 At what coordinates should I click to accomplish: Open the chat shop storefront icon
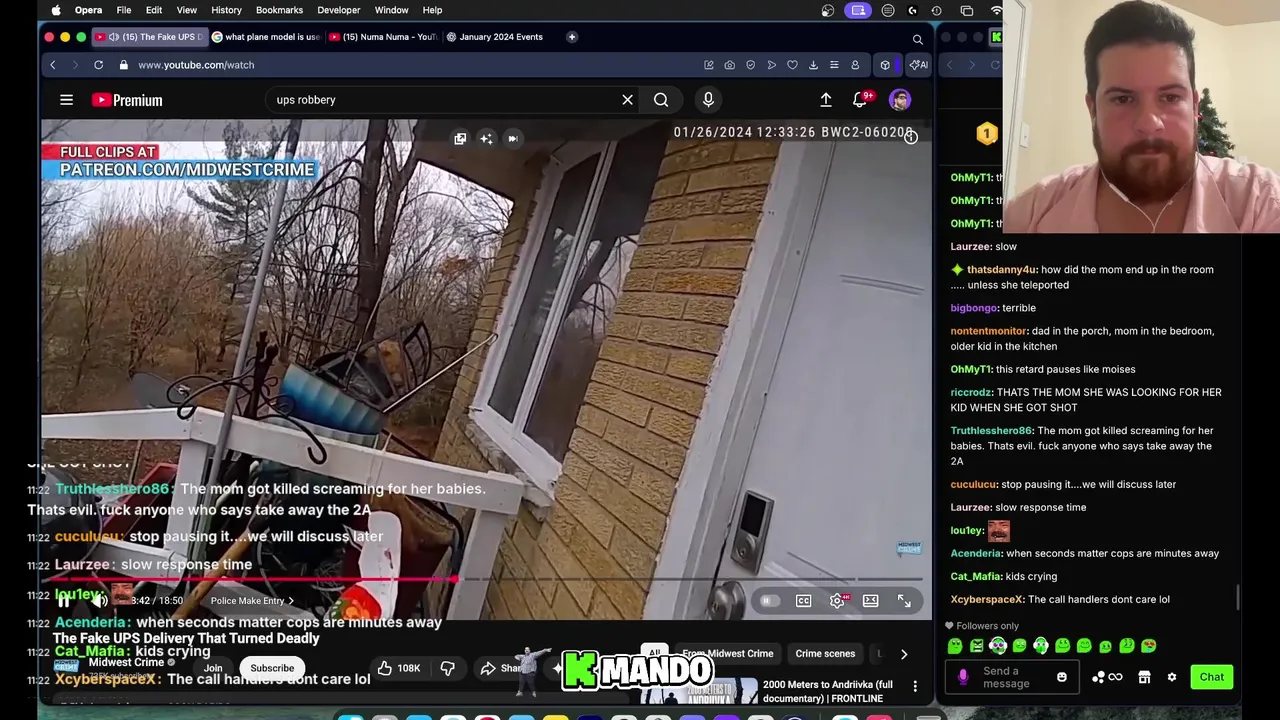[1144, 678]
